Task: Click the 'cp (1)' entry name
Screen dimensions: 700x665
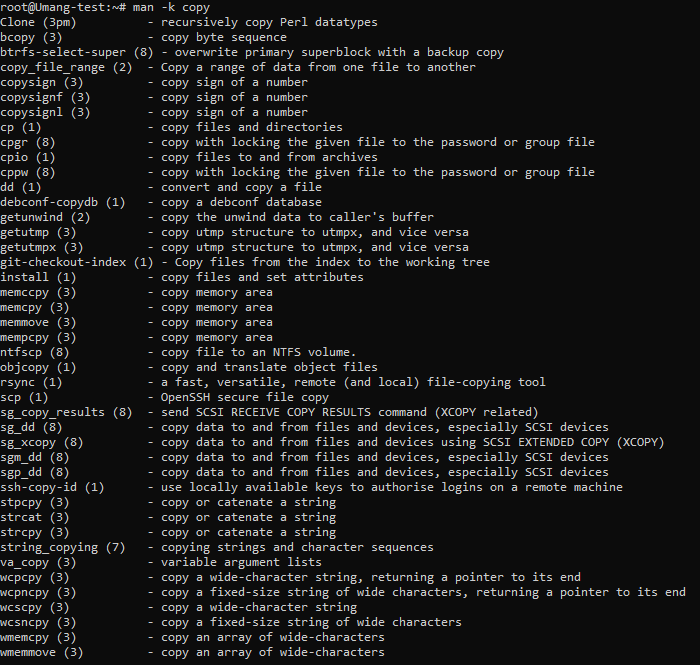Action: click(21, 127)
